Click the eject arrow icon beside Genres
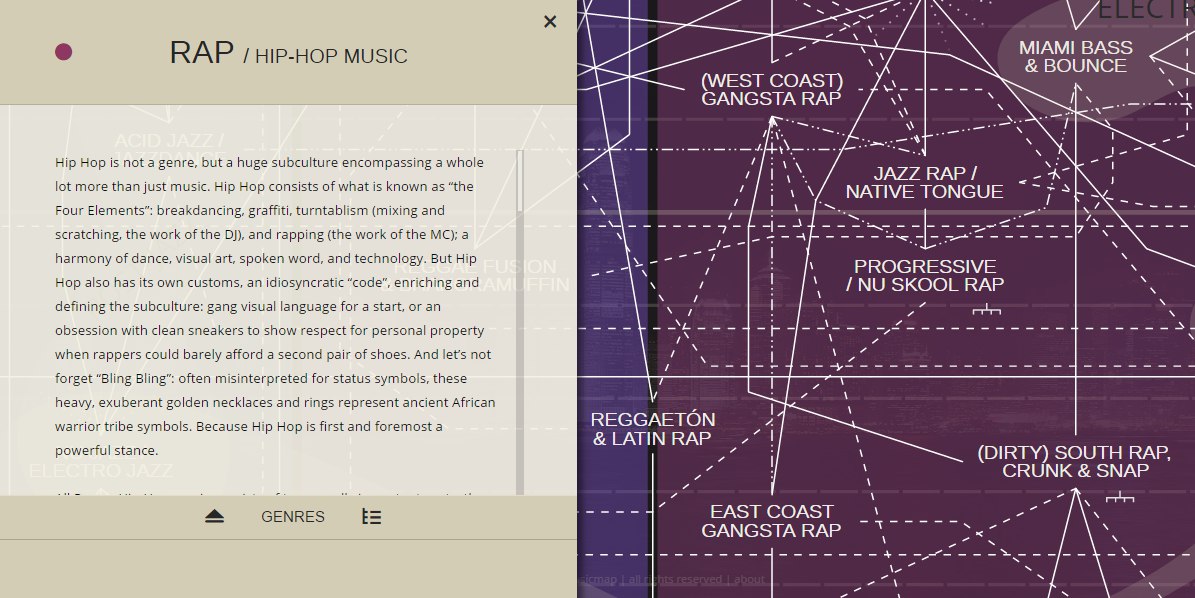The image size is (1195, 598). [214, 517]
